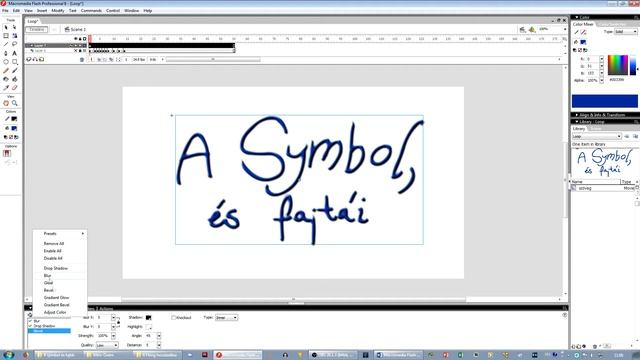Select the Text tool
The image size is (640, 360).
pos(15,53)
